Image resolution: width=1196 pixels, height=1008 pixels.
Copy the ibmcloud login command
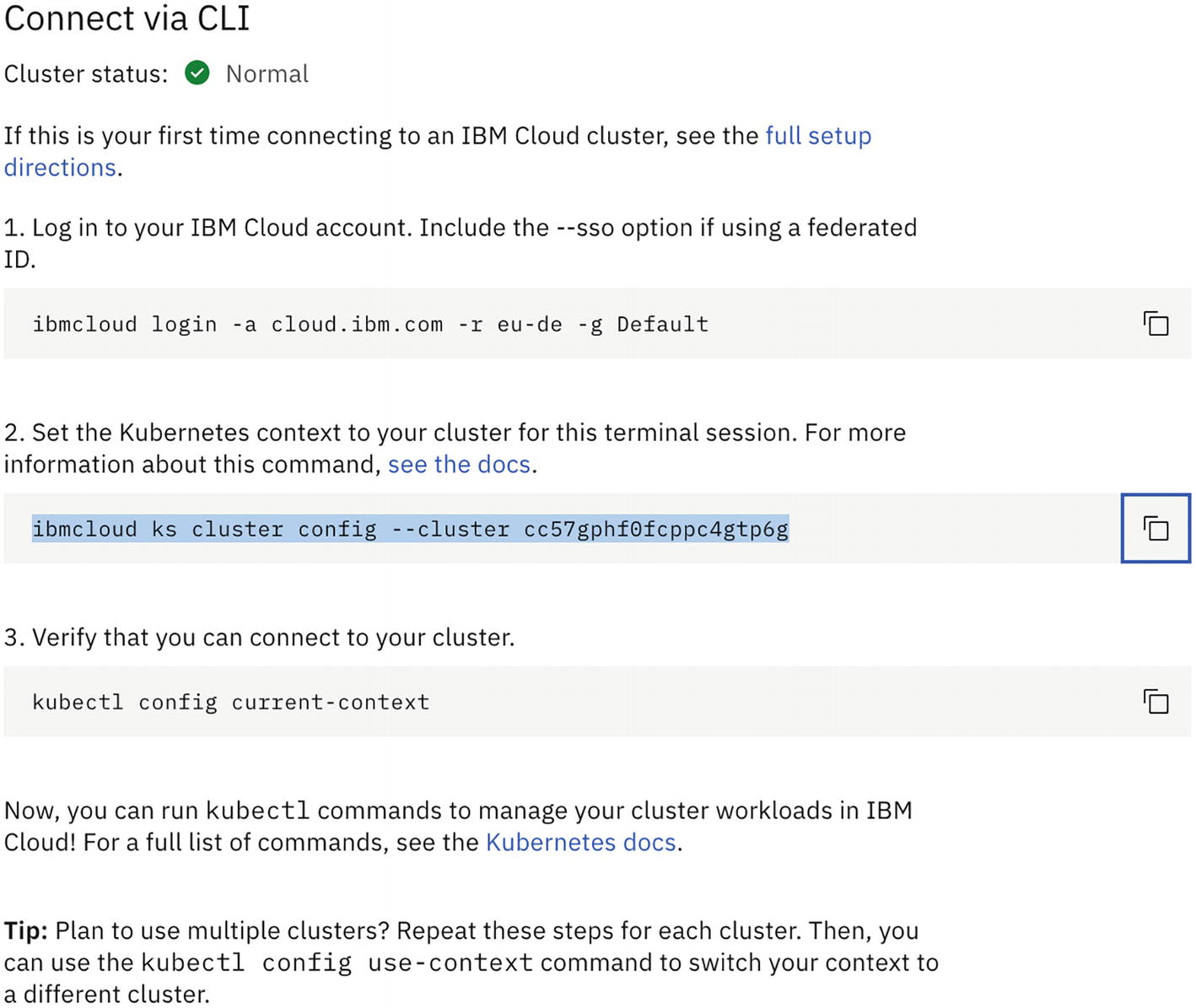click(x=1156, y=324)
